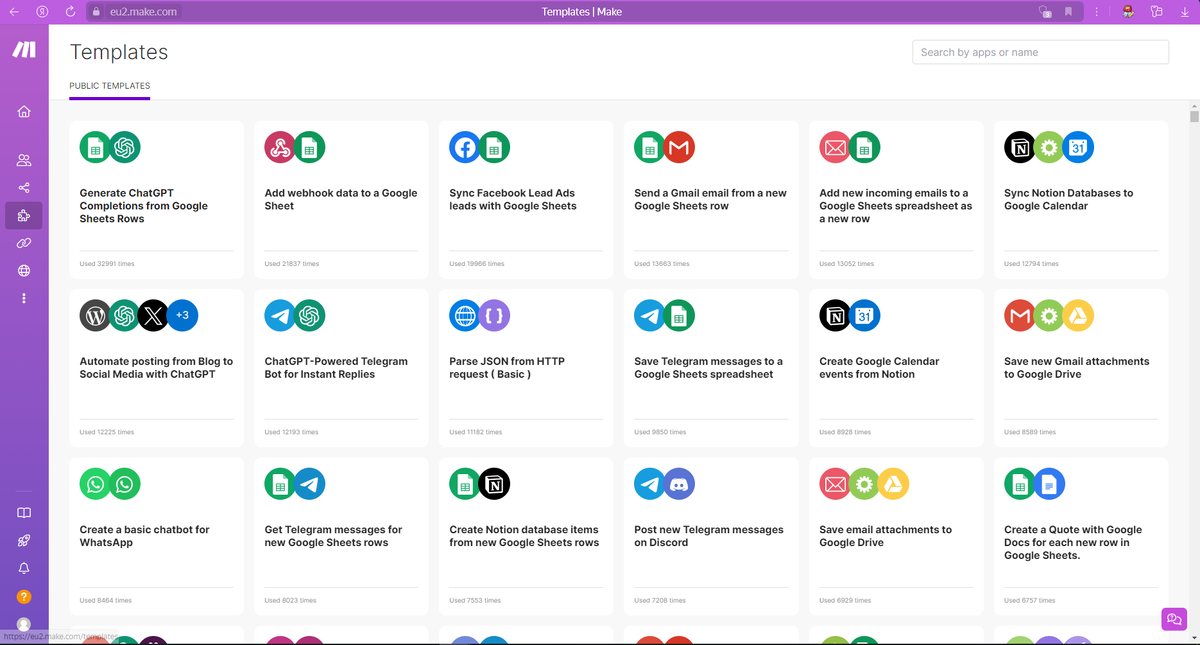Open the Scenarios share icon in the sidebar

click(24, 188)
